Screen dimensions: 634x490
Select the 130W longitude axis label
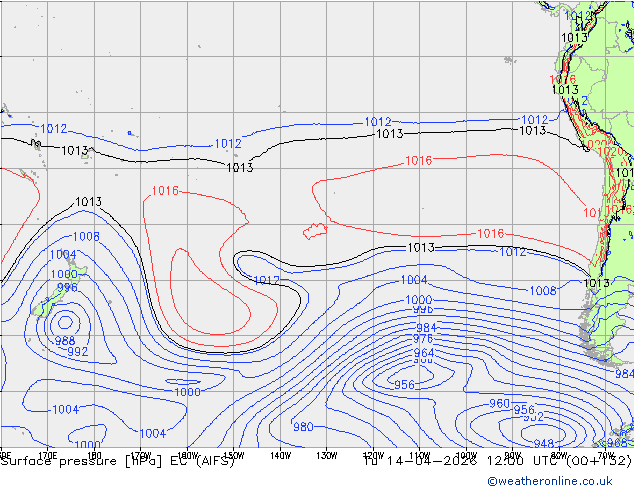327,456
